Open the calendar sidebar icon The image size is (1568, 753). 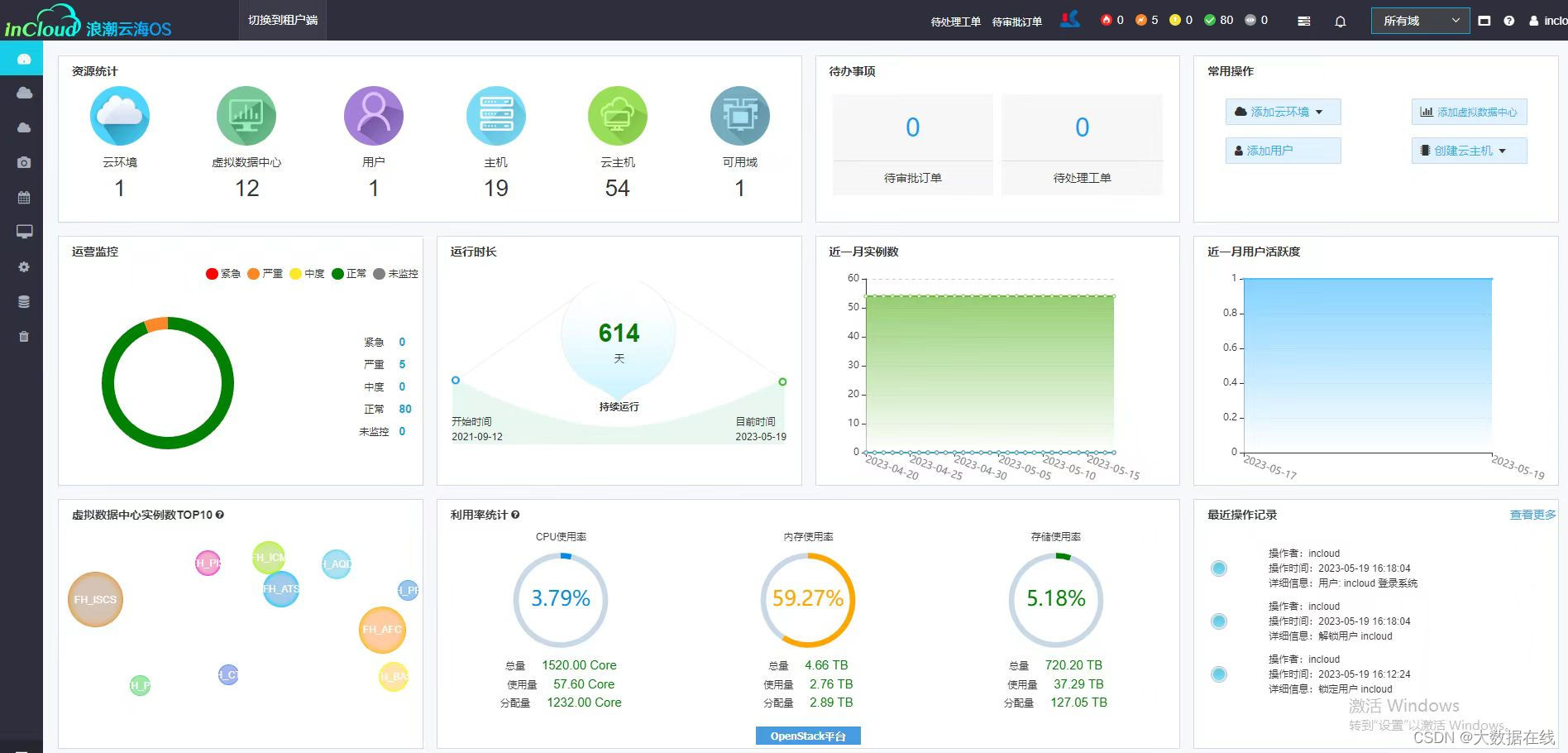[24, 198]
